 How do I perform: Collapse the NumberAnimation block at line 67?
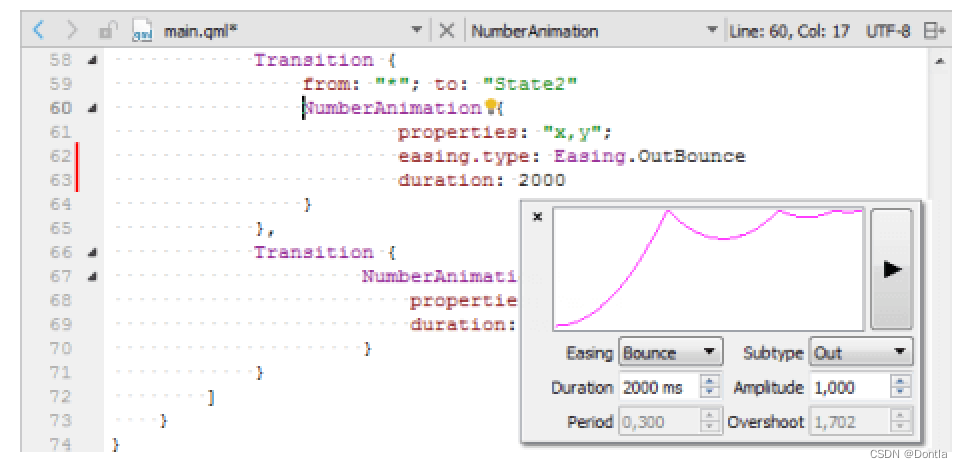tap(92, 277)
